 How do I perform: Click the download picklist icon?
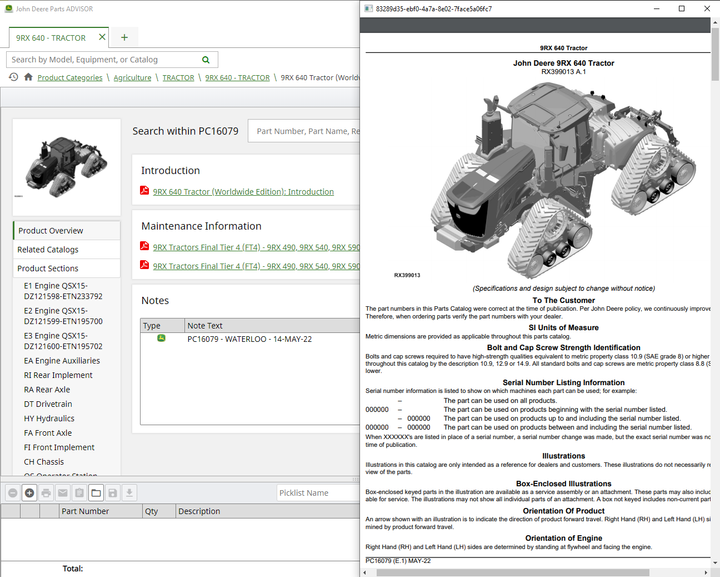pos(129,493)
